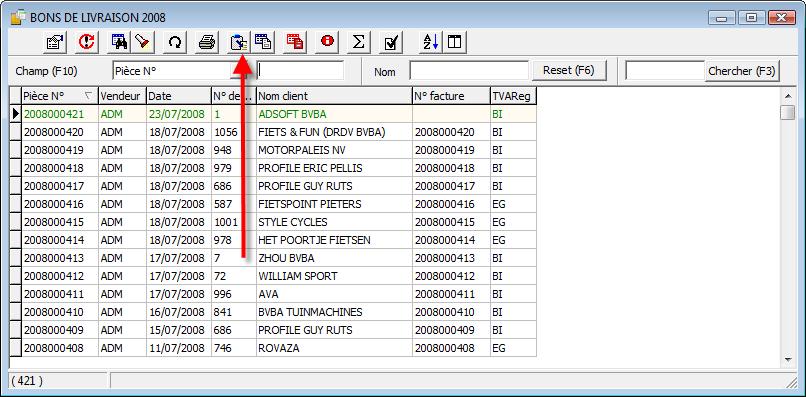This screenshot has width=806, height=397.
Task: Open the binoculars search icon
Action: (120, 42)
